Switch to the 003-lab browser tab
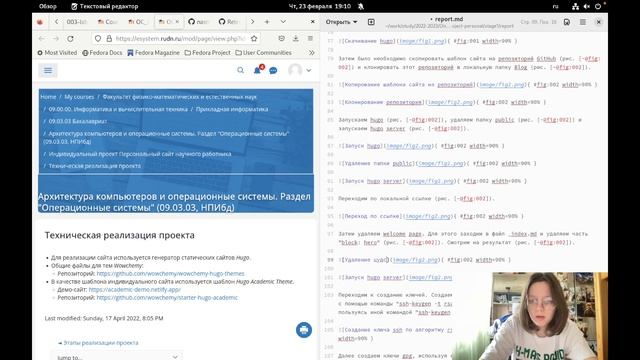Screen dimensions: 640x360 click(x=77, y=22)
